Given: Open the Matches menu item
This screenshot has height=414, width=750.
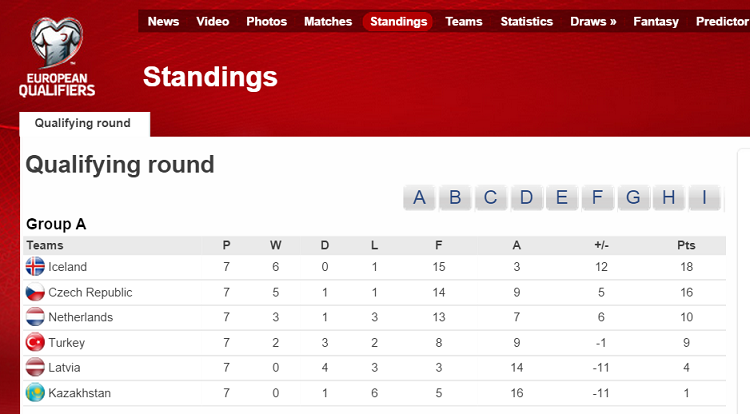Looking at the screenshot, I should coord(328,21).
